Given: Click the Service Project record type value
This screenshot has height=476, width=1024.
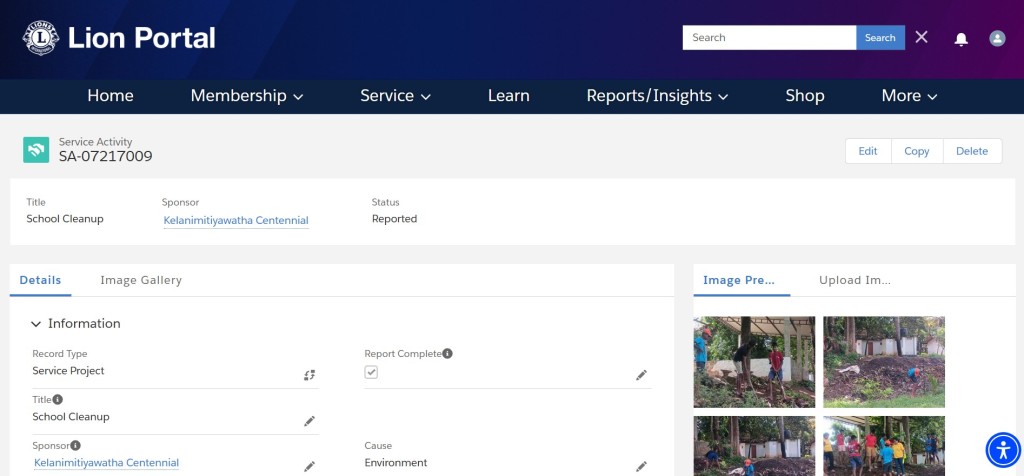Looking at the screenshot, I should point(69,371).
